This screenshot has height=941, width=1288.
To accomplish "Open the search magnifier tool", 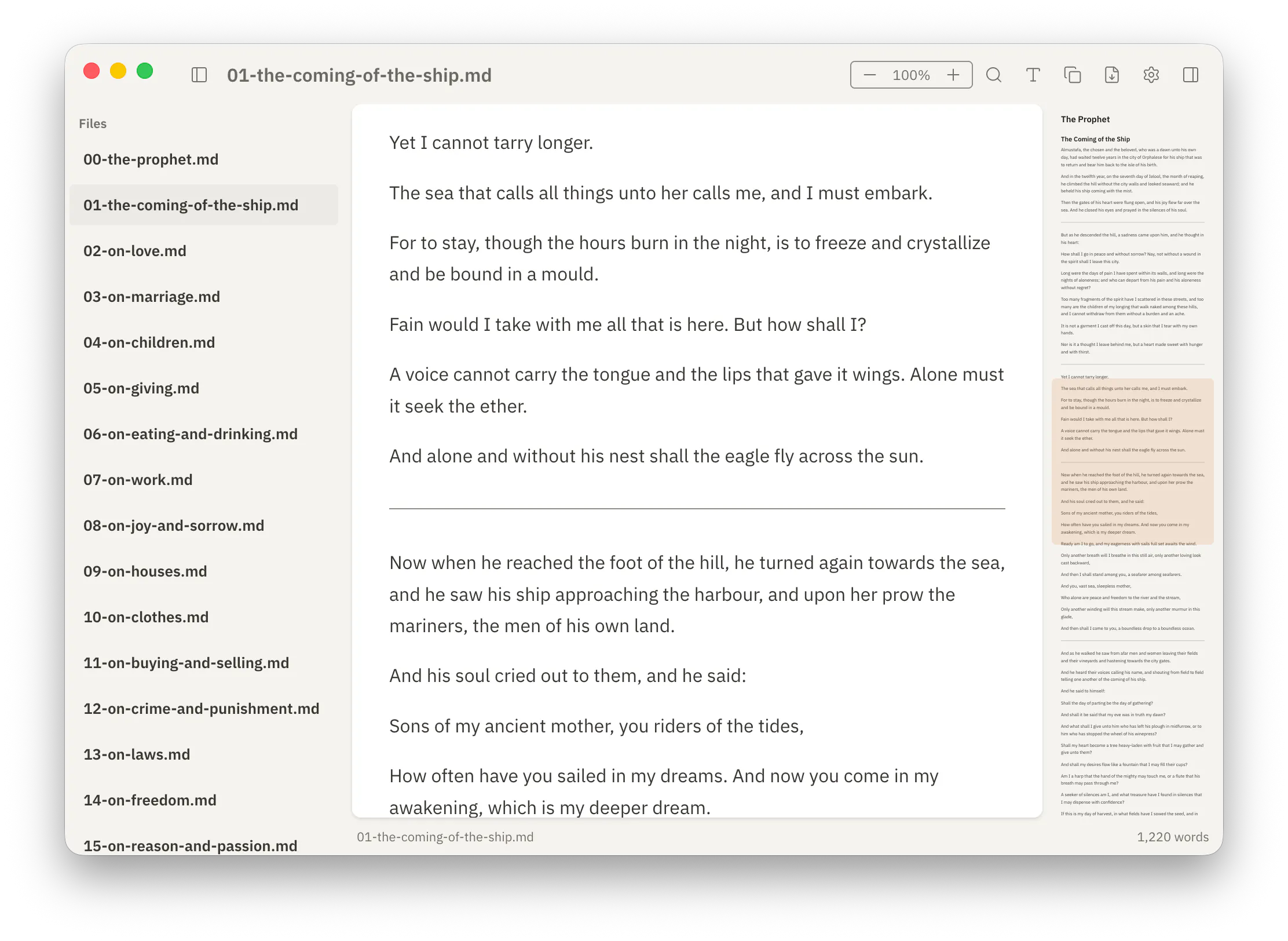I will pos(994,75).
